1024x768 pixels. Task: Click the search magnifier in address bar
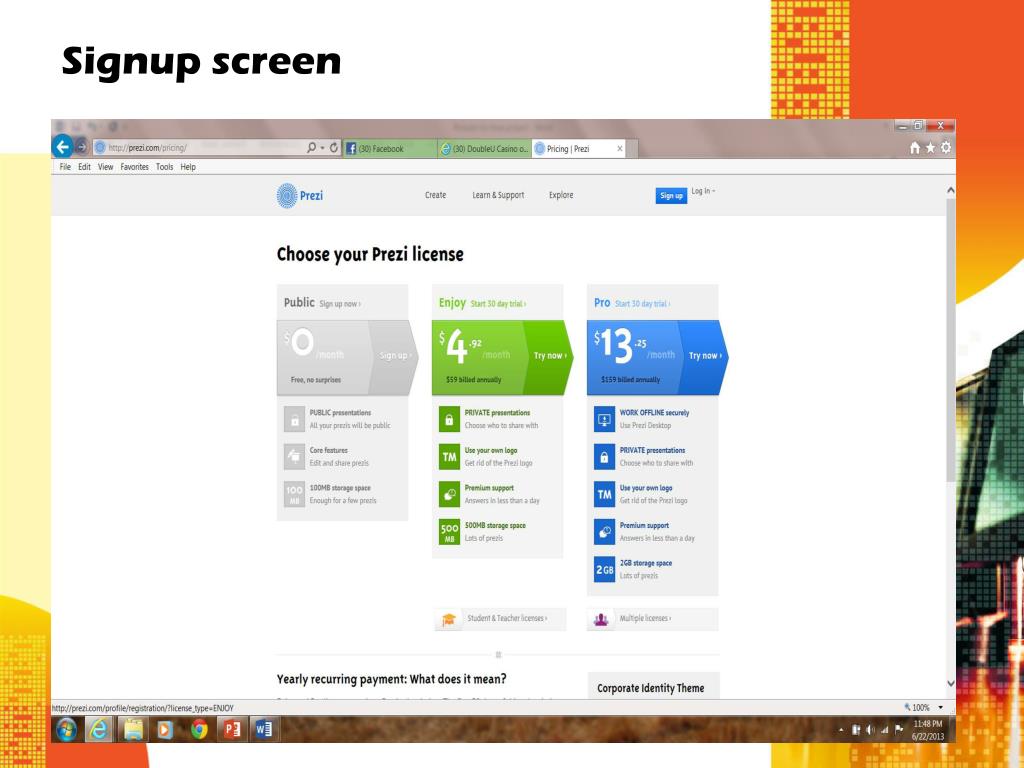coord(312,148)
